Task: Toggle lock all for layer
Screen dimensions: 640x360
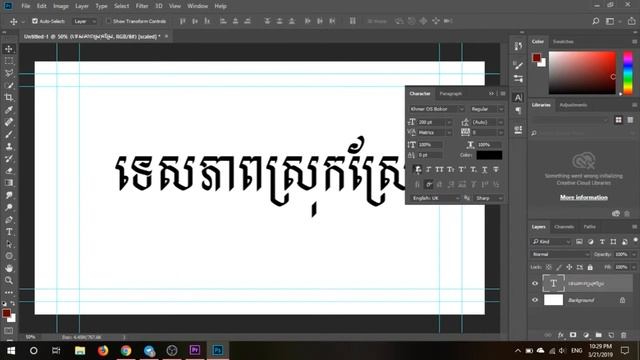Action: pos(590,267)
